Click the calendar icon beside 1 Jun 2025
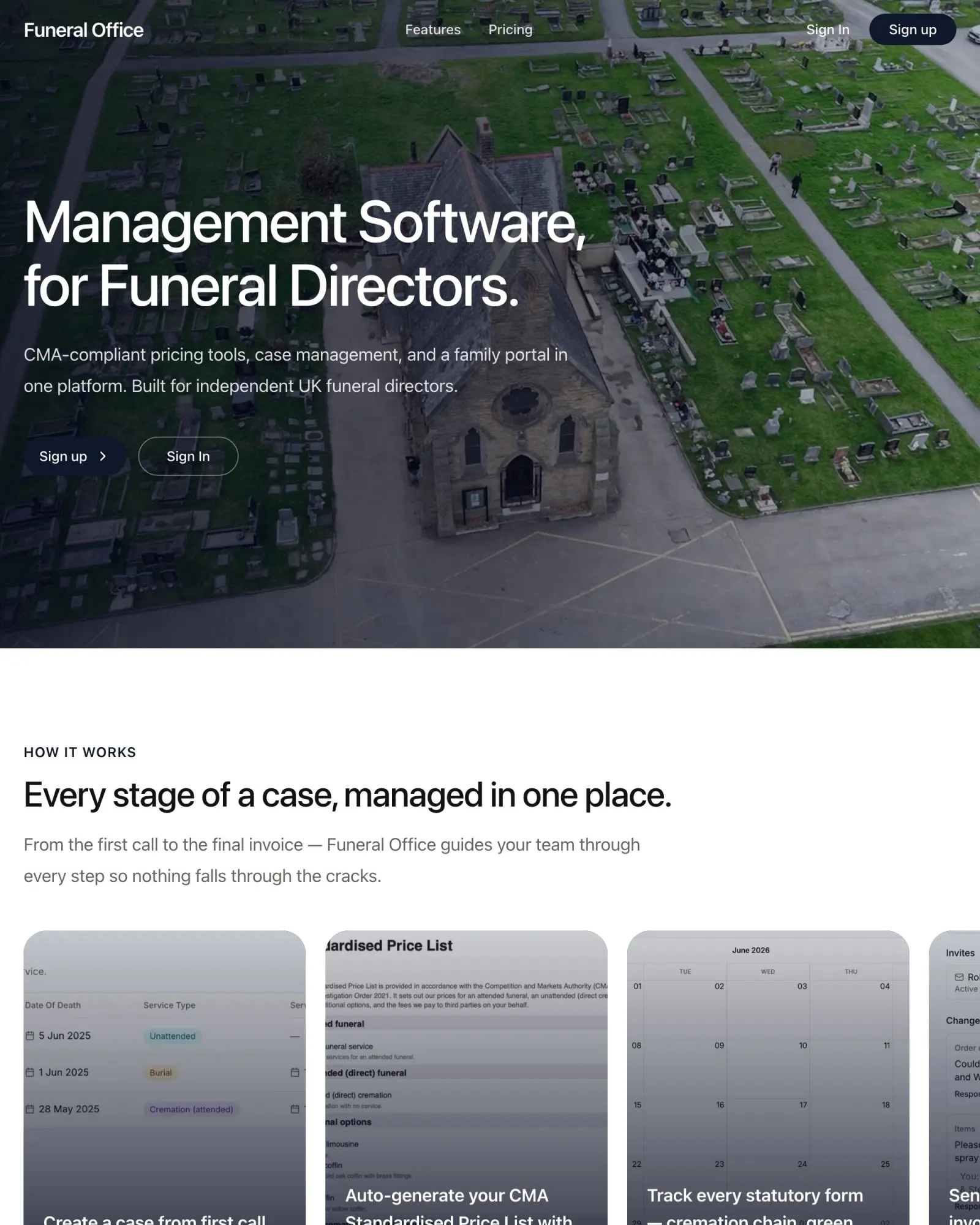The height and width of the screenshot is (1225, 980). click(x=29, y=1072)
